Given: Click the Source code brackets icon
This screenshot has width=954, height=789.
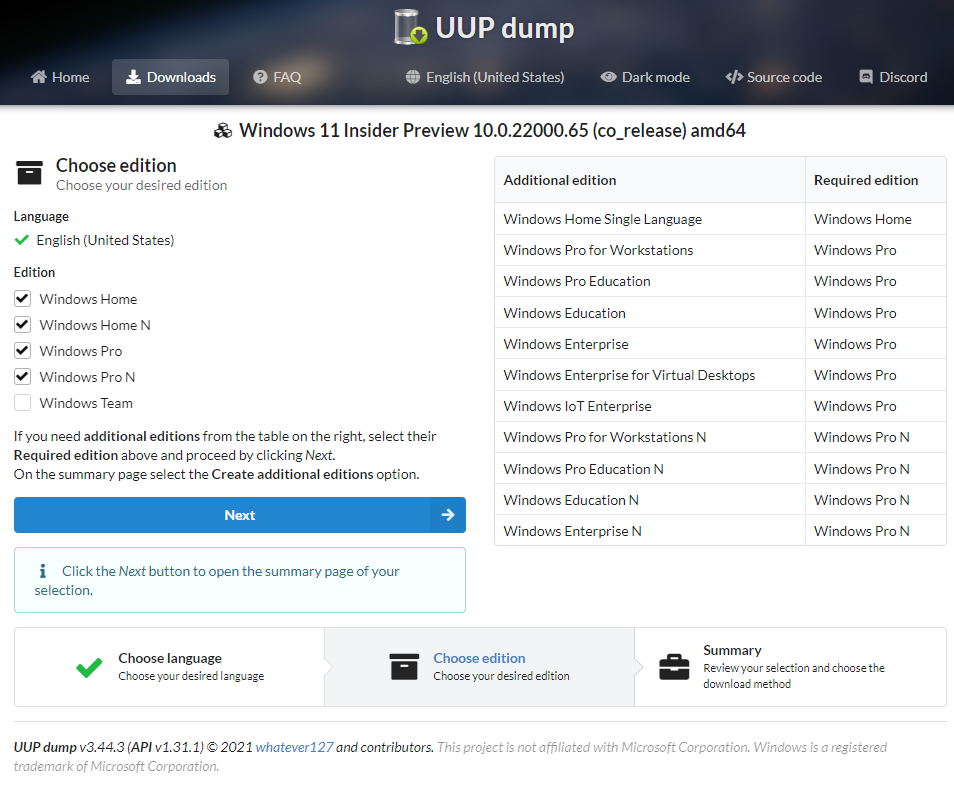Looking at the screenshot, I should tap(734, 77).
